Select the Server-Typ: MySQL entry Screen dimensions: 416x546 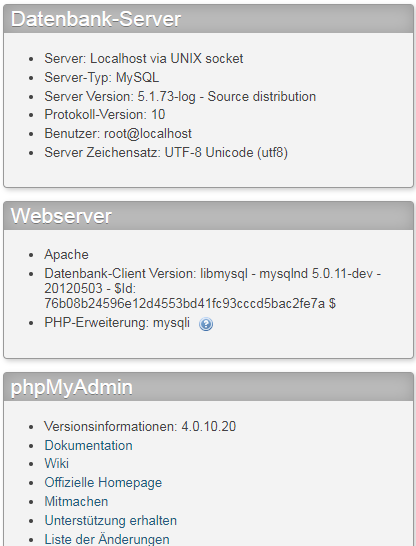pyautogui.click(x=101, y=77)
